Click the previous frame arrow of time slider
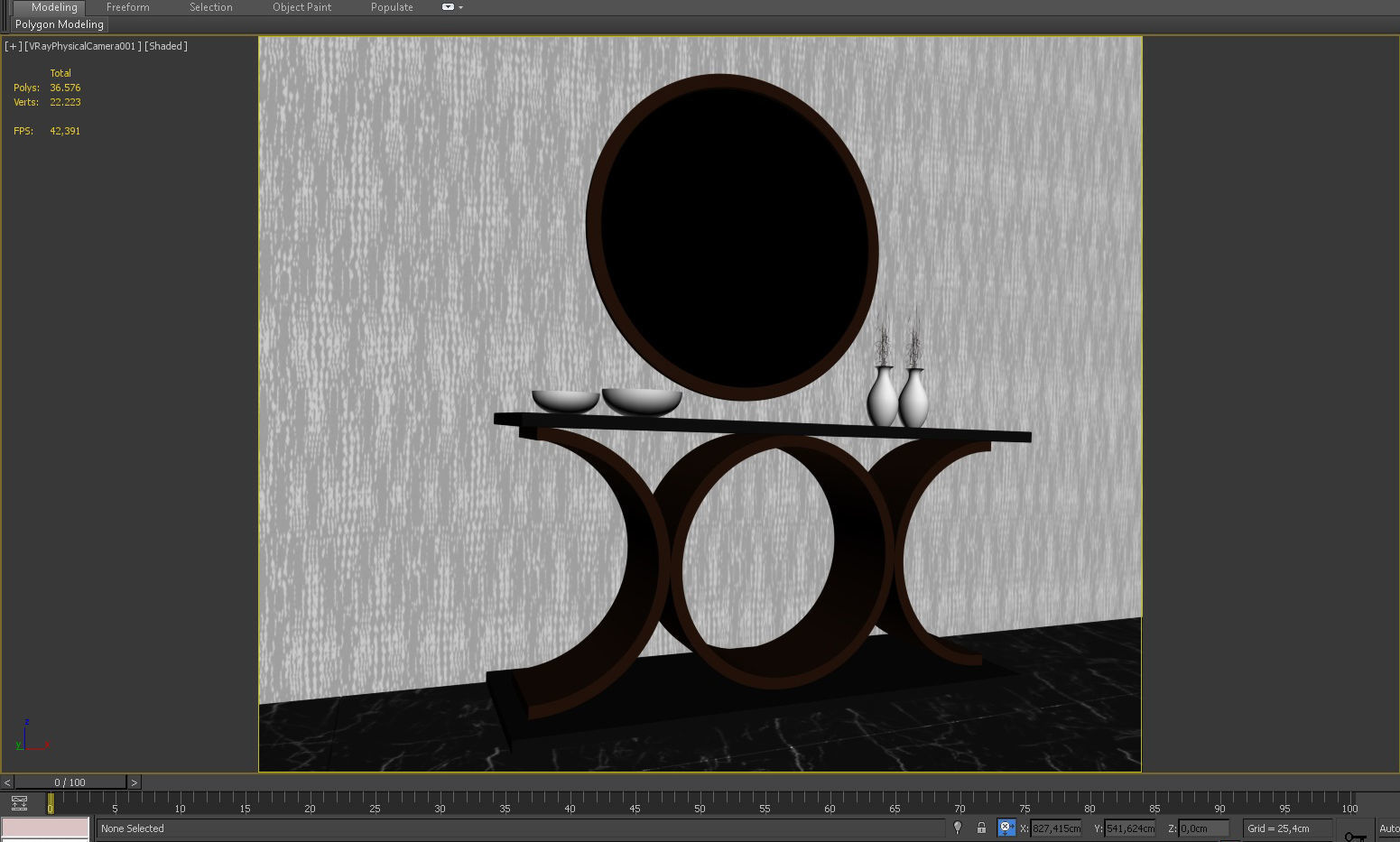 (x=7, y=782)
